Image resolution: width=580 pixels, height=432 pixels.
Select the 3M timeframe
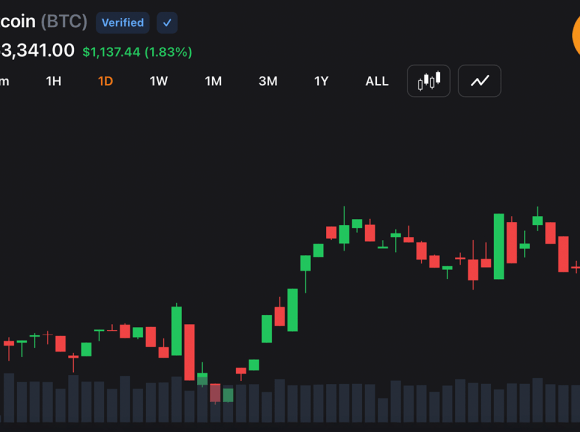(x=268, y=81)
